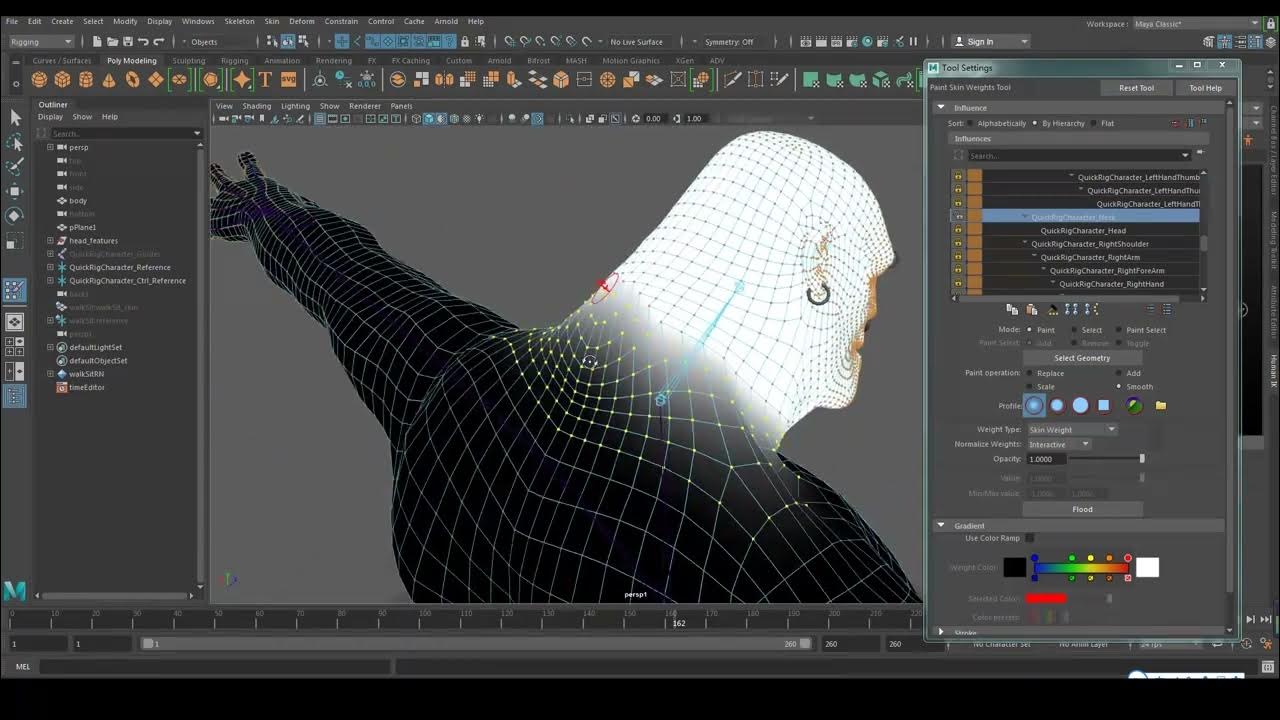Viewport: 1280px width, 720px height.
Task: Click the polygon type (T) shelf icon
Action: 266,80
